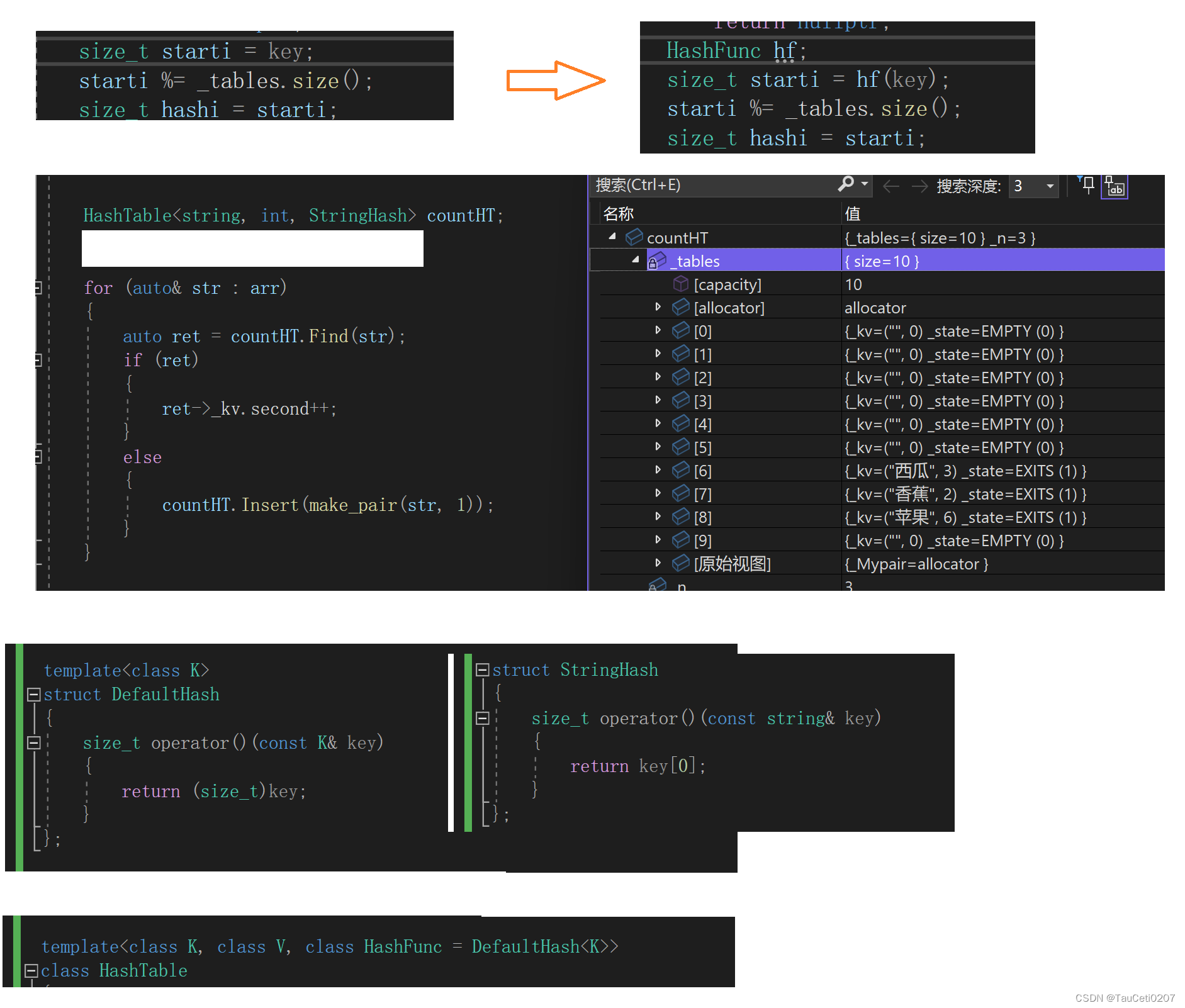This screenshot has height=1008, width=1185.
Task: Expand the [2] element node
Action: click(658, 376)
